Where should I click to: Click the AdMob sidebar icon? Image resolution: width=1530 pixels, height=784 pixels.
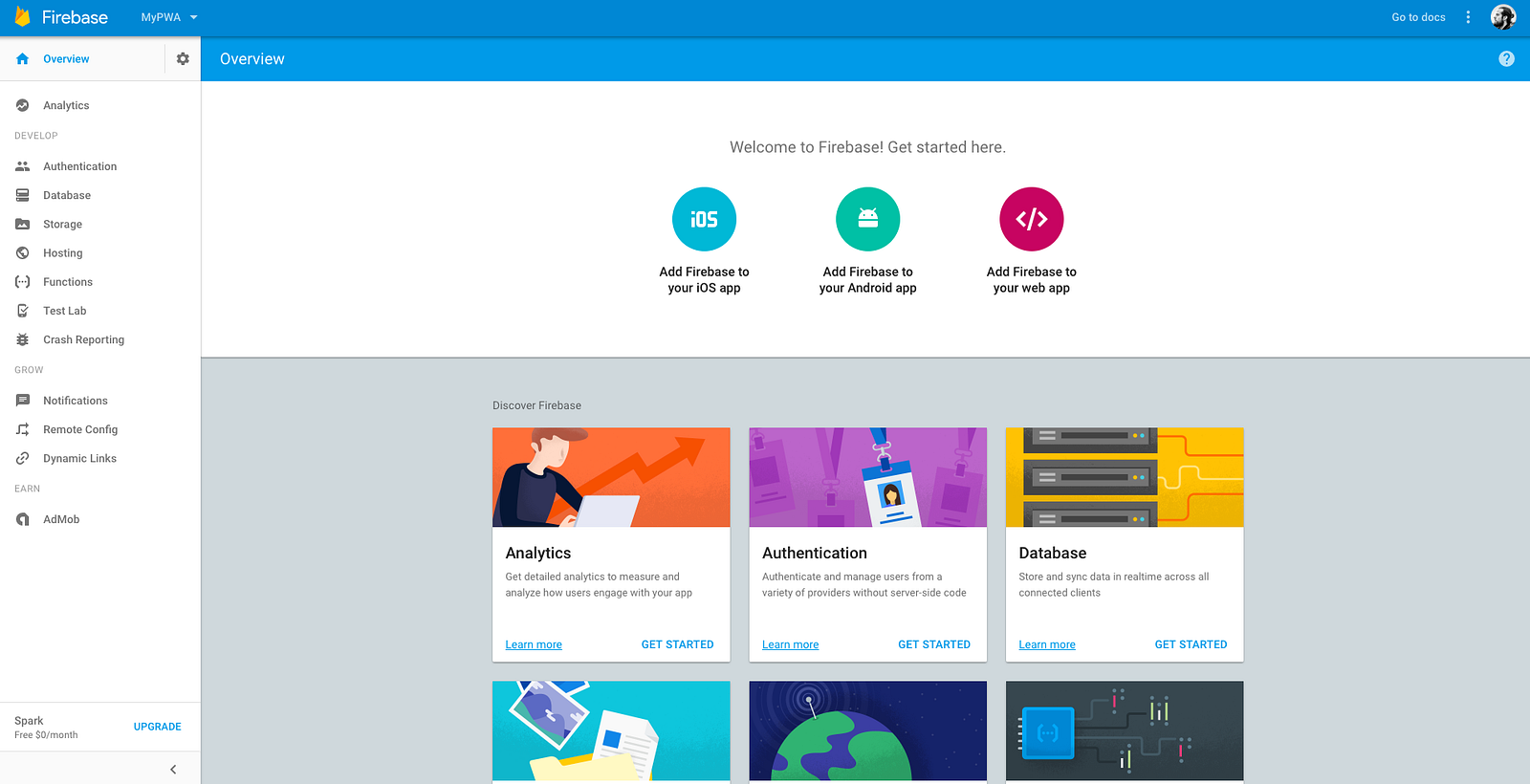pyautogui.click(x=23, y=520)
